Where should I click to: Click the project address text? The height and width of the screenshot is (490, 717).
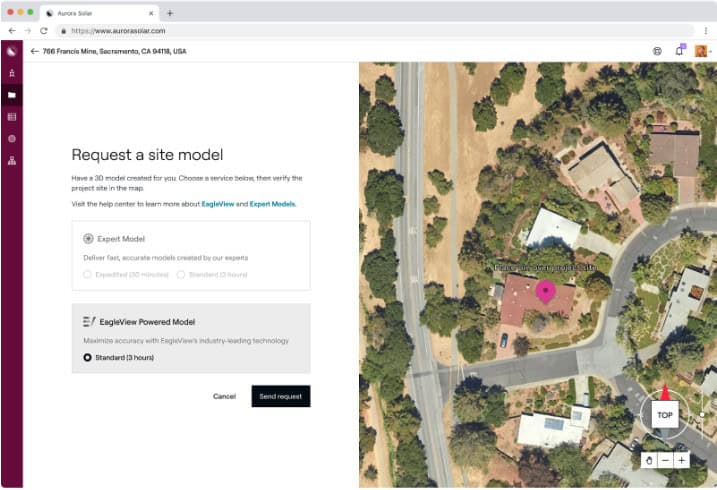coord(114,51)
